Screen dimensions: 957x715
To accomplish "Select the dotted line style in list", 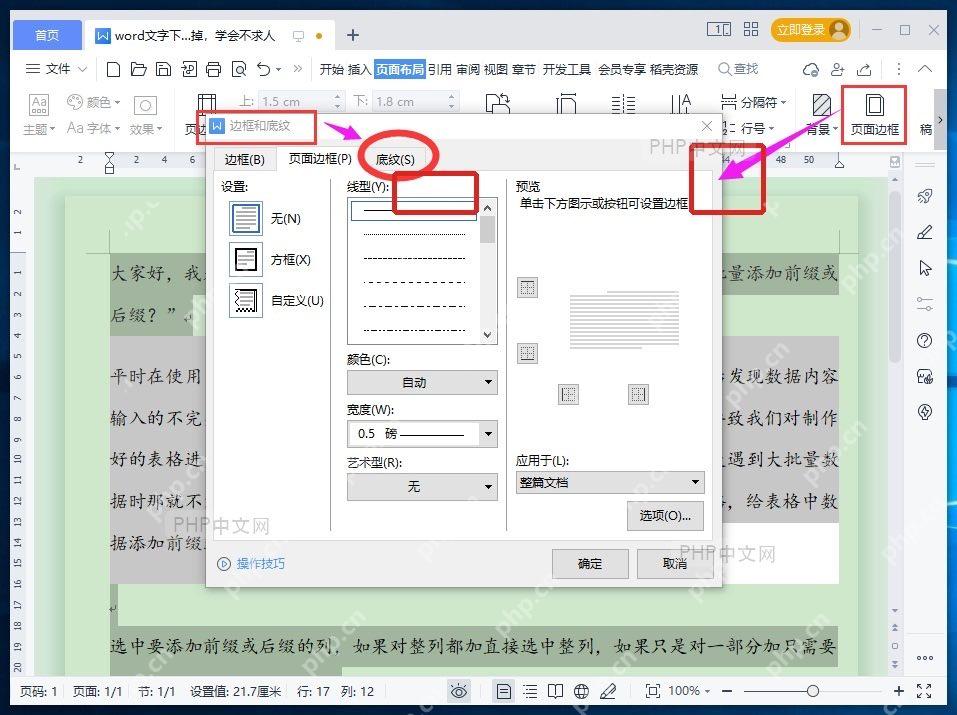I will (x=414, y=234).
